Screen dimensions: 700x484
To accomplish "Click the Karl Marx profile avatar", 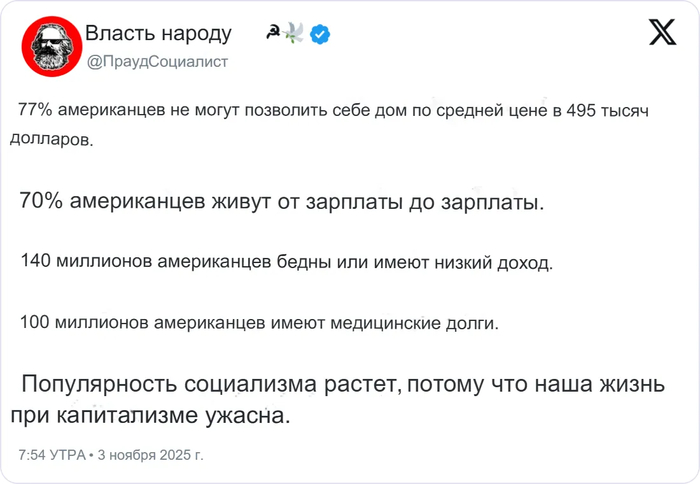I will coord(48,47).
